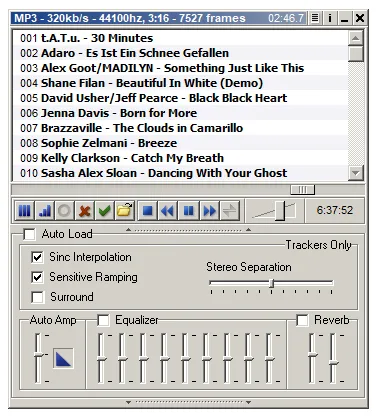Click the 02:46.7 elapsed time display
378x418 pixels.
point(286,18)
